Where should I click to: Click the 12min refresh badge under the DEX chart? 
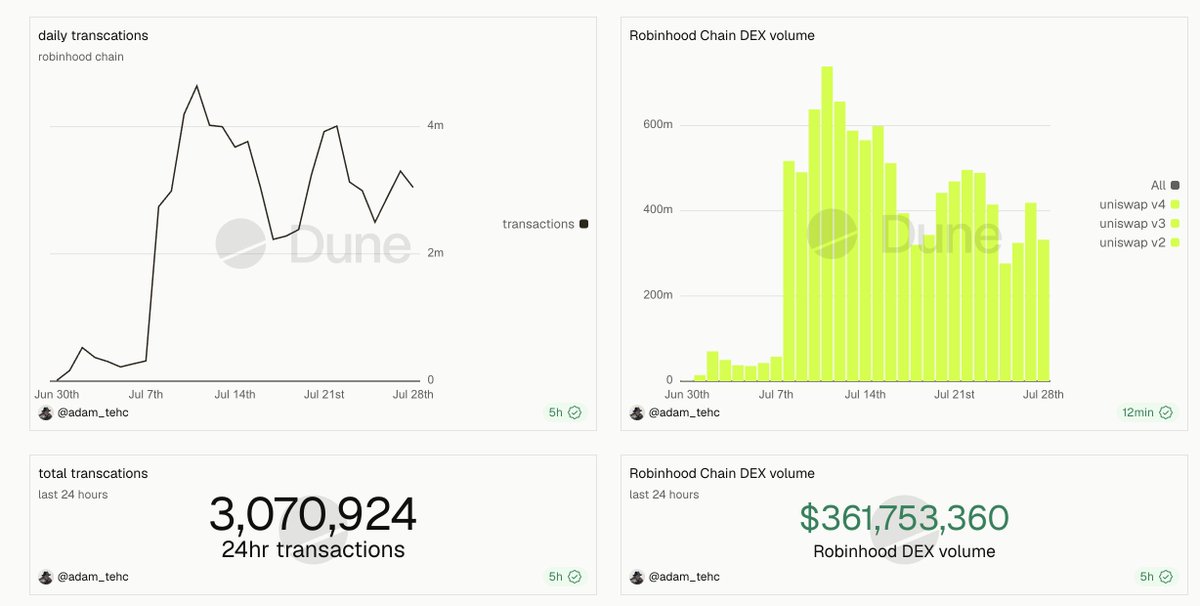coord(1148,412)
